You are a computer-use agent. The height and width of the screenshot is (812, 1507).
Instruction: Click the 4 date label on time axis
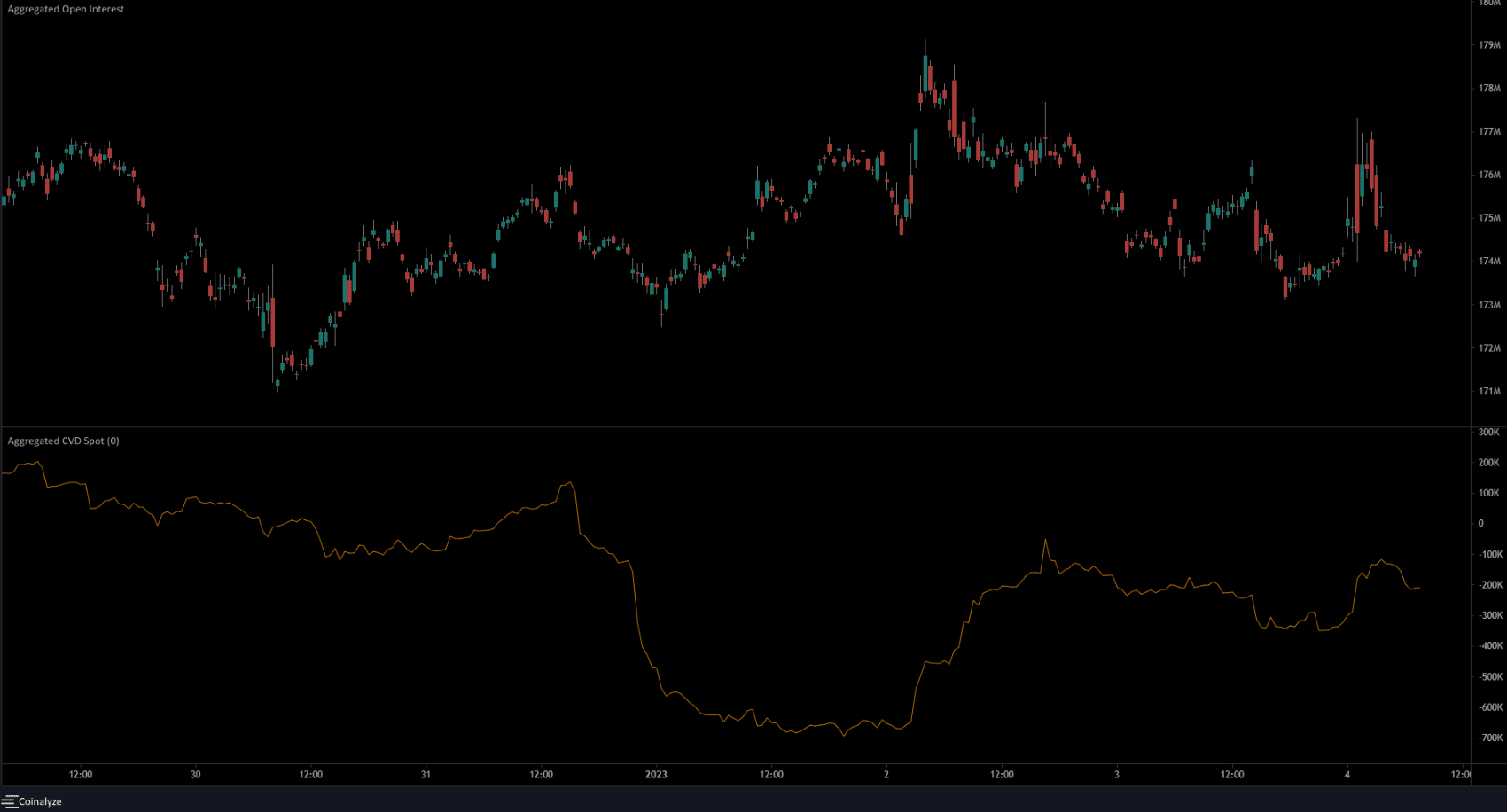[x=1347, y=775]
